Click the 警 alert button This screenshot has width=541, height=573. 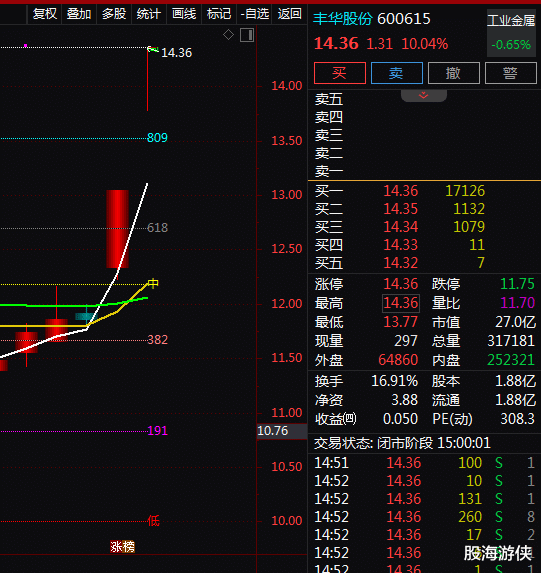pyautogui.click(x=511, y=73)
